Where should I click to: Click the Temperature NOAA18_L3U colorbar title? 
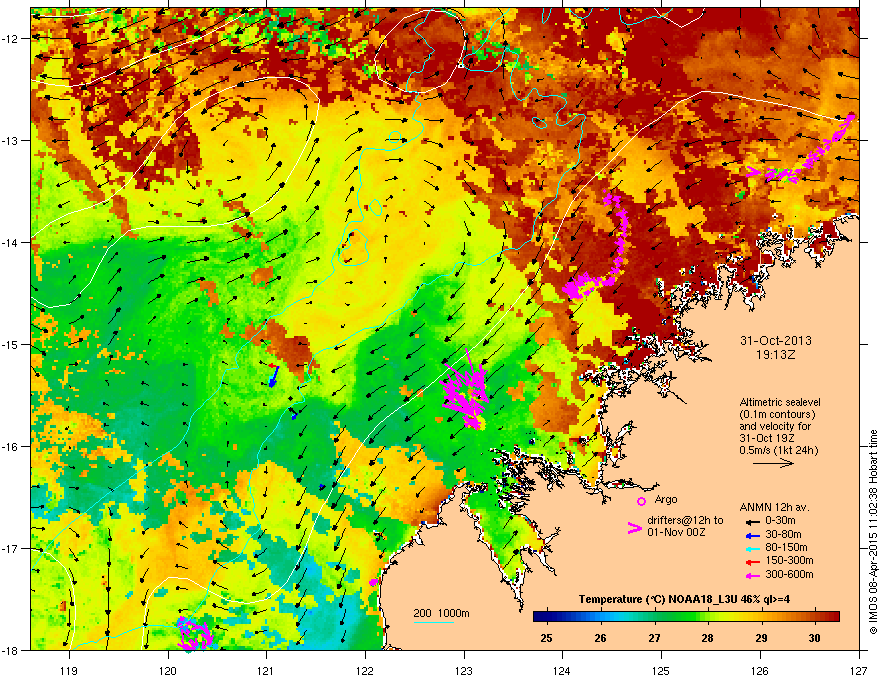[684, 599]
